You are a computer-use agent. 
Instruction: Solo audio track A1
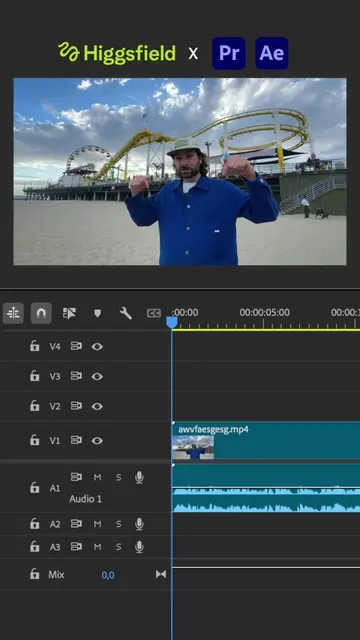[118, 477]
